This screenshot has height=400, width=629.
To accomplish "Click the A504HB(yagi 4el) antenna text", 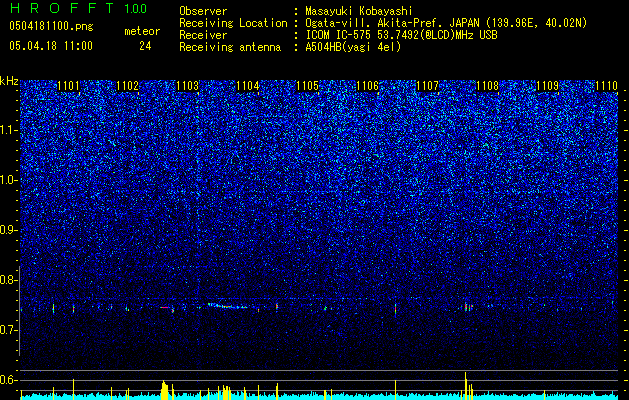I will pyautogui.click(x=353, y=47).
